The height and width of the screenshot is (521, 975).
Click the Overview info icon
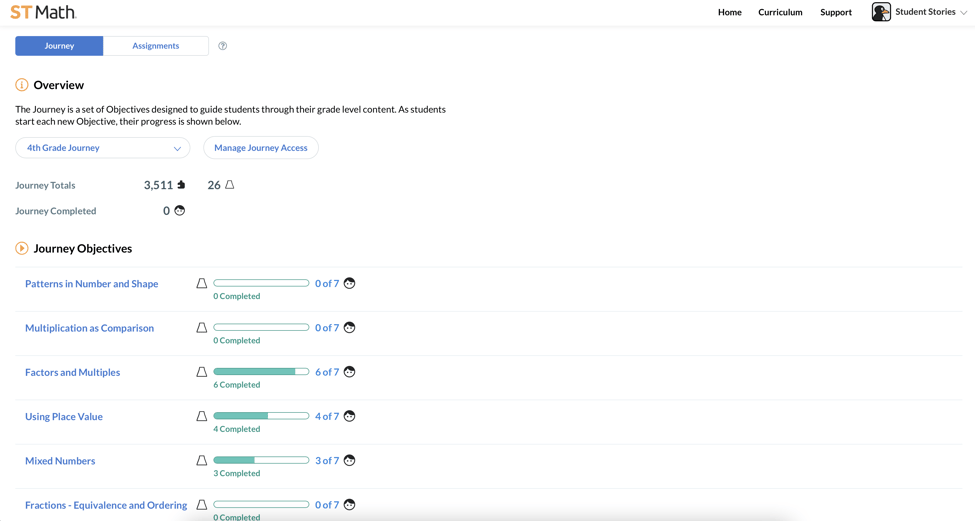[x=22, y=85]
